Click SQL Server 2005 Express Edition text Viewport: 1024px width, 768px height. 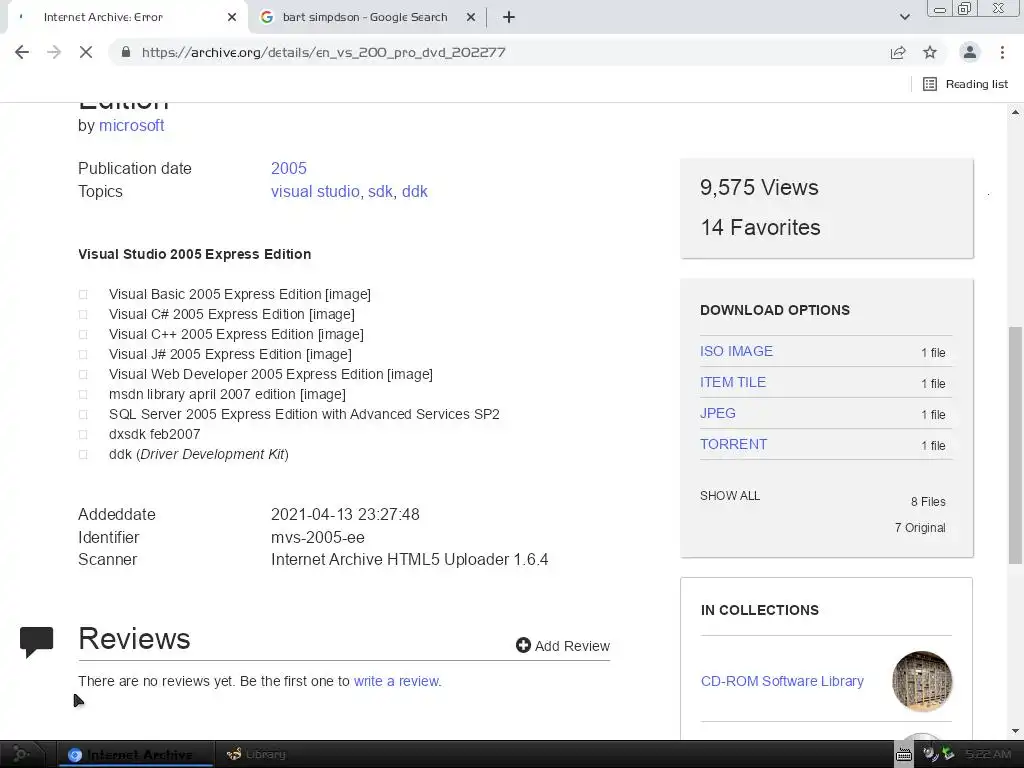304,414
